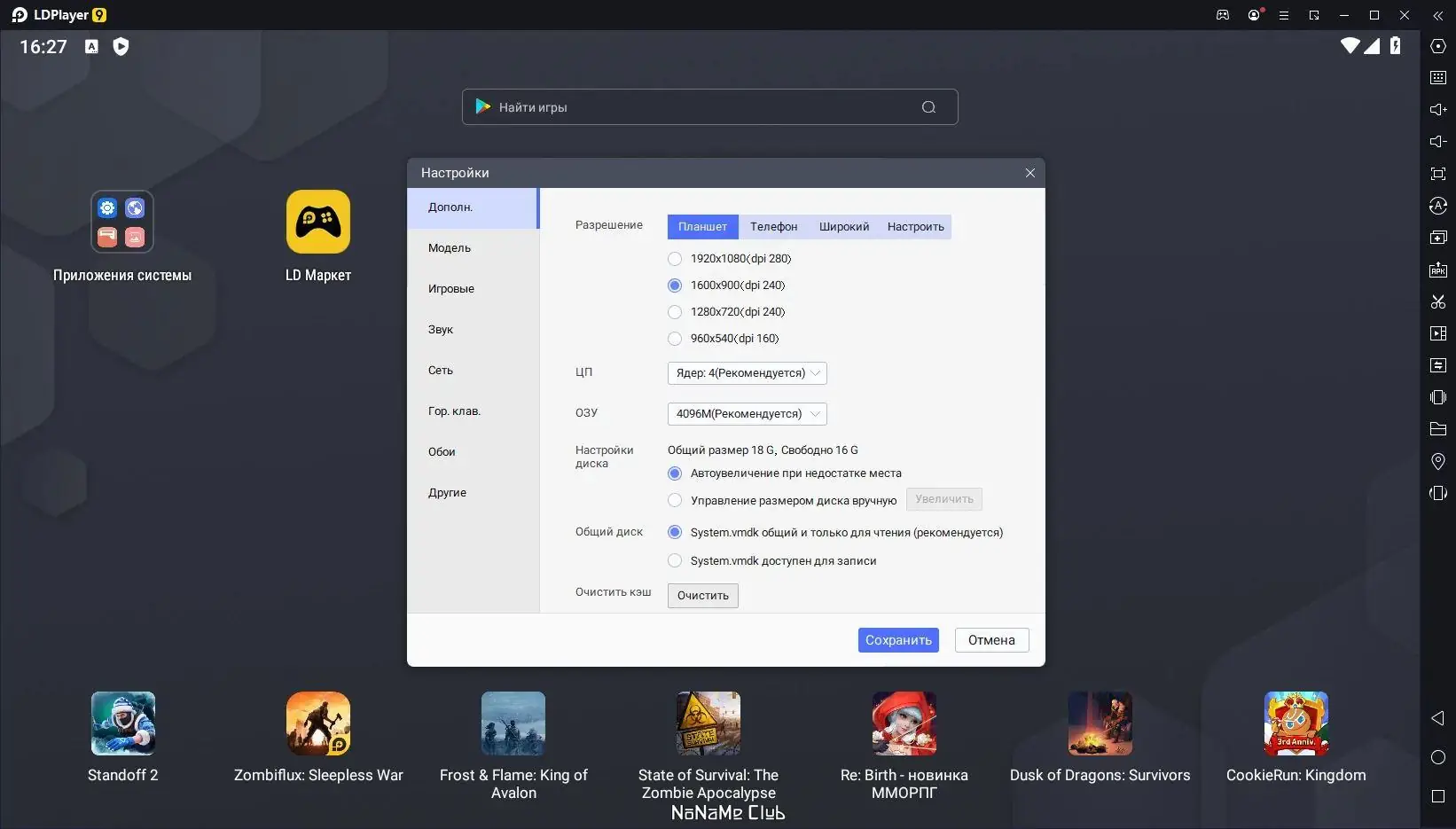Click the rotate screen sidebar icon
The width and height of the screenshot is (1456, 829).
click(x=1438, y=493)
